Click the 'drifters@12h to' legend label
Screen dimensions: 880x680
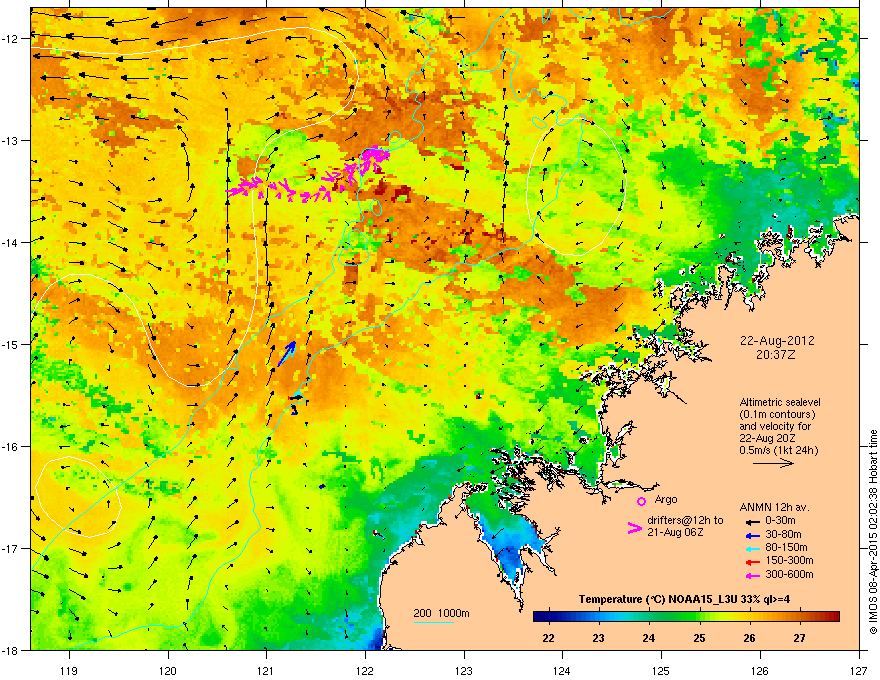[685, 520]
